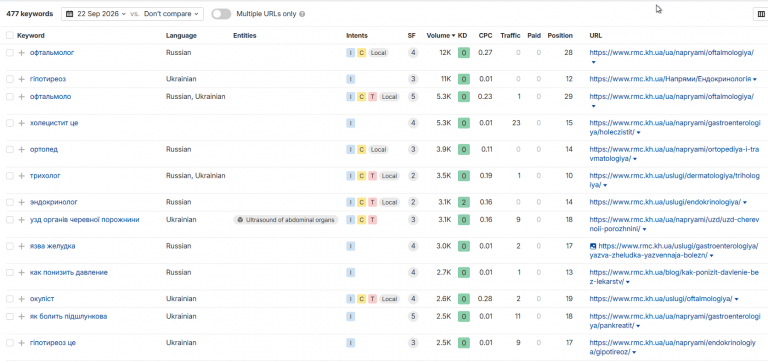Check the checkbox for трихолог row
768x363 pixels.
10,175
